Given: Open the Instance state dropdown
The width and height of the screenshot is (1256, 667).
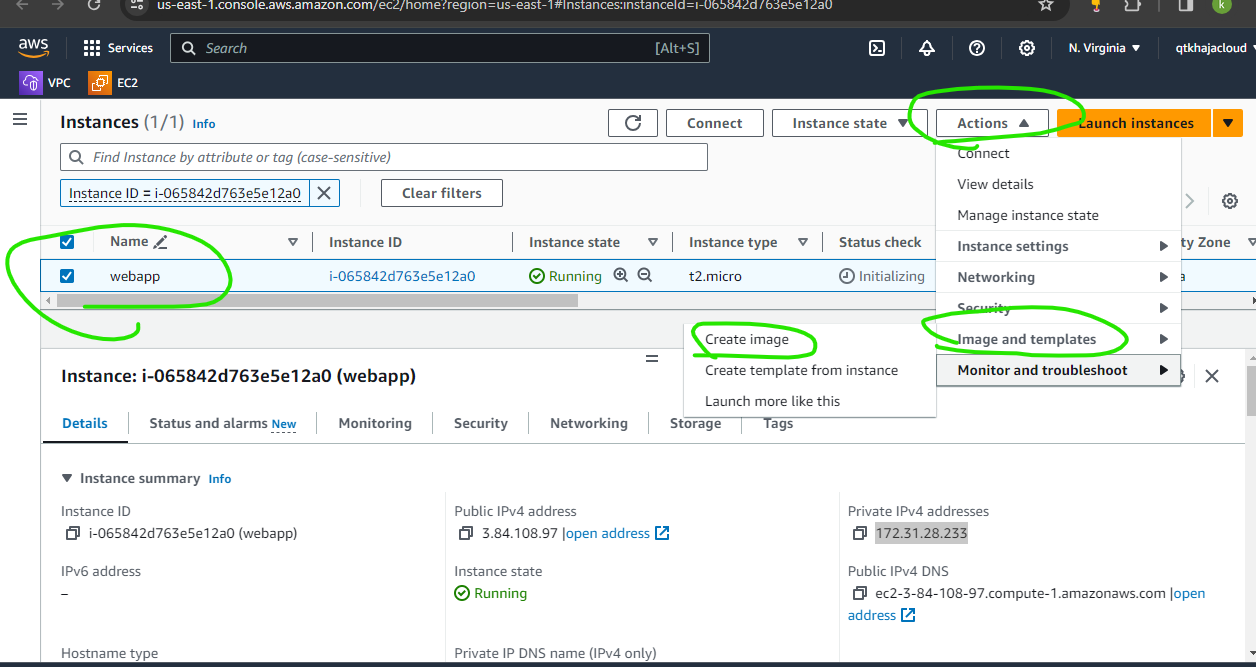Looking at the screenshot, I should point(850,123).
